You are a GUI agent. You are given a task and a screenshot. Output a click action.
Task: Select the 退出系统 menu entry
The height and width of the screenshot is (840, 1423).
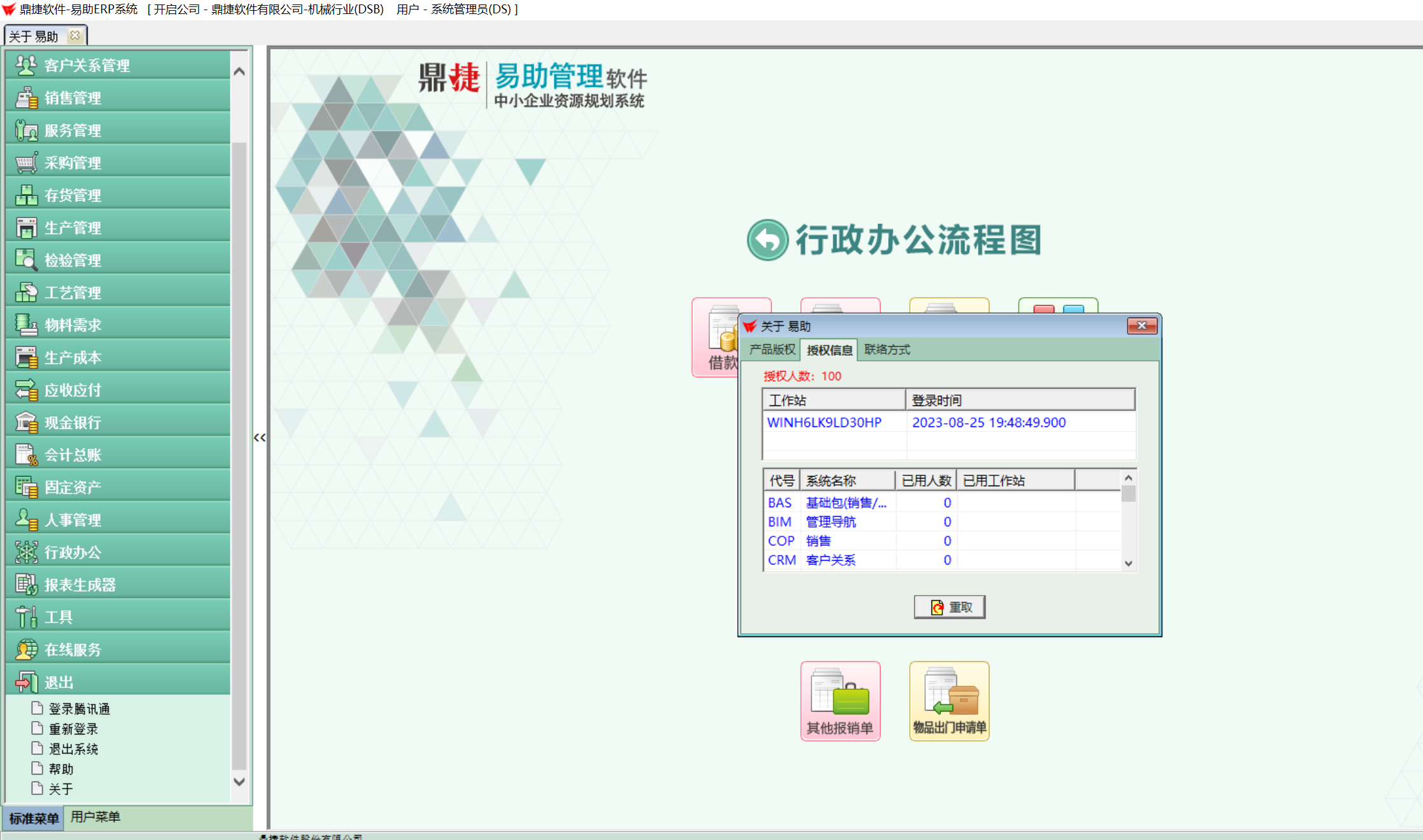coord(73,749)
